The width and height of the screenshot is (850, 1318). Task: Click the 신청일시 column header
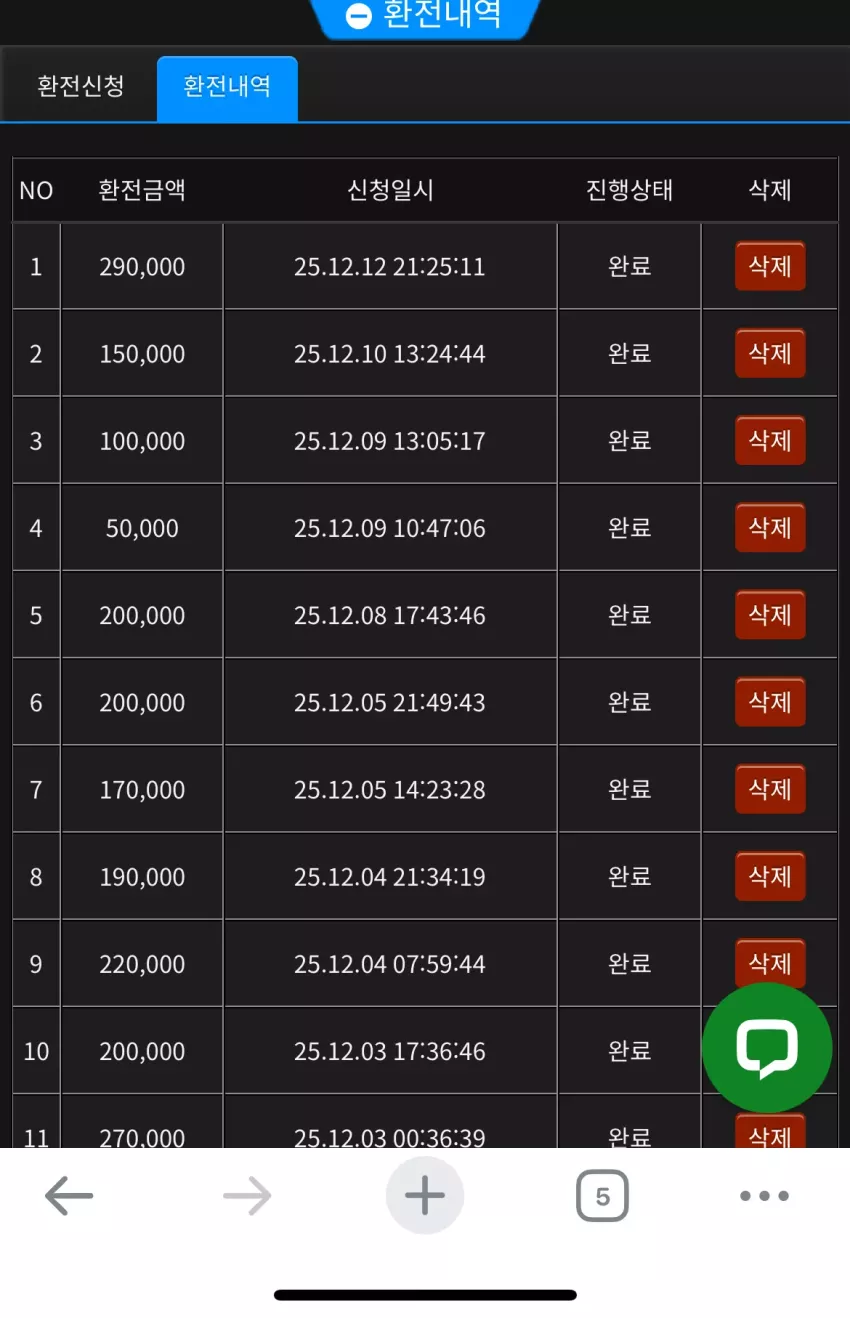pyautogui.click(x=391, y=190)
